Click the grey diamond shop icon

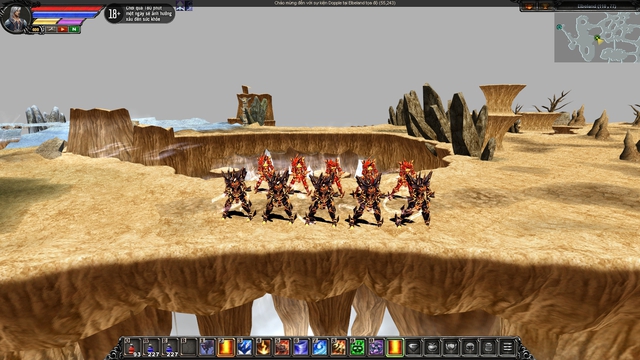(x=413, y=348)
